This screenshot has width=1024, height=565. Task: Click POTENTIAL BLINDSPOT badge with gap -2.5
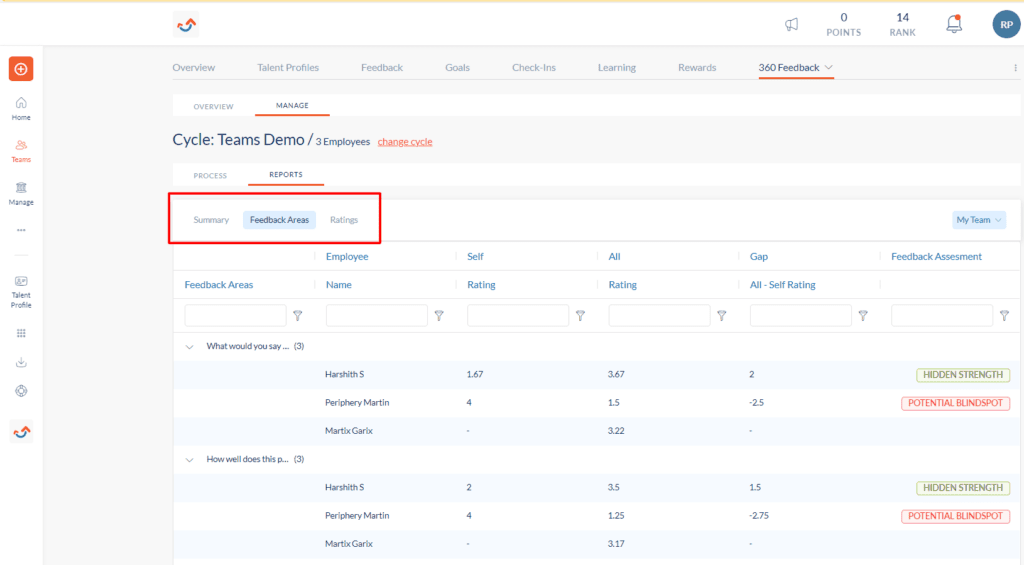coord(955,403)
